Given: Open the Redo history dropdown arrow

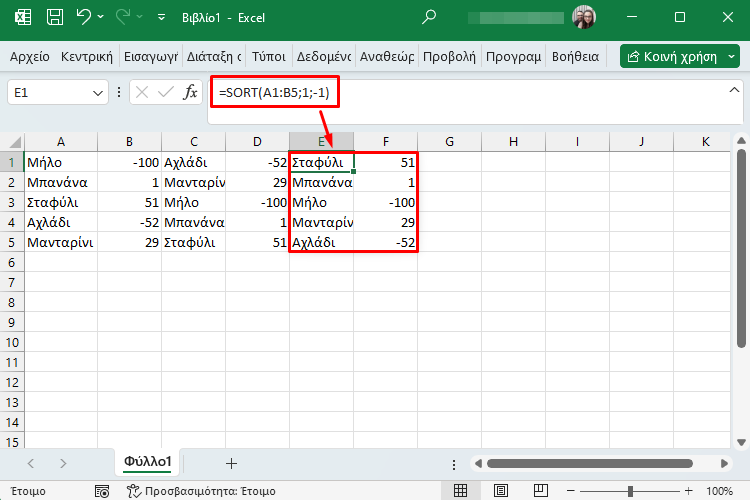Looking at the screenshot, I should 140,17.
